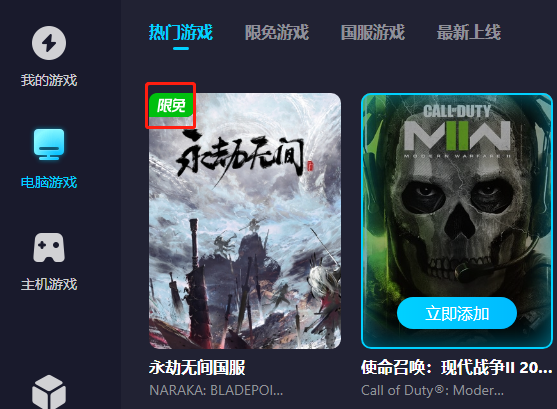
Task: Click the NARAKA: BLADEPOI... subtitle text
Action: tap(216, 391)
